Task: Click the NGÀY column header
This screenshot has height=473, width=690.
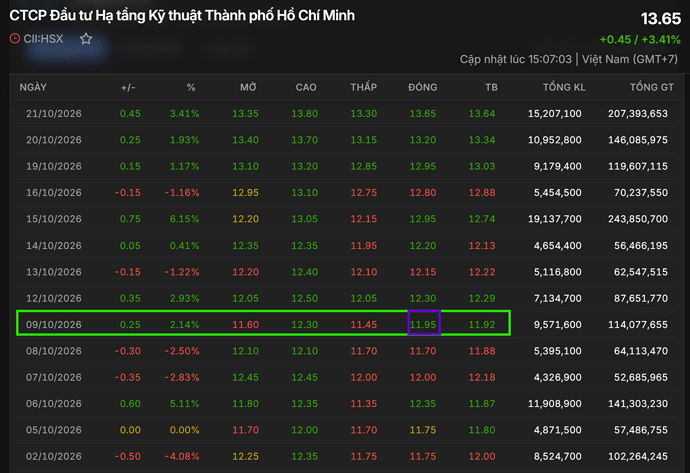Action: tap(33, 87)
